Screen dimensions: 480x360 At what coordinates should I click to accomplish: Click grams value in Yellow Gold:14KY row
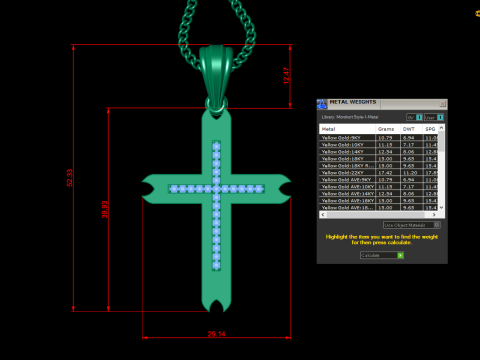pyautogui.click(x=385, y=152)
